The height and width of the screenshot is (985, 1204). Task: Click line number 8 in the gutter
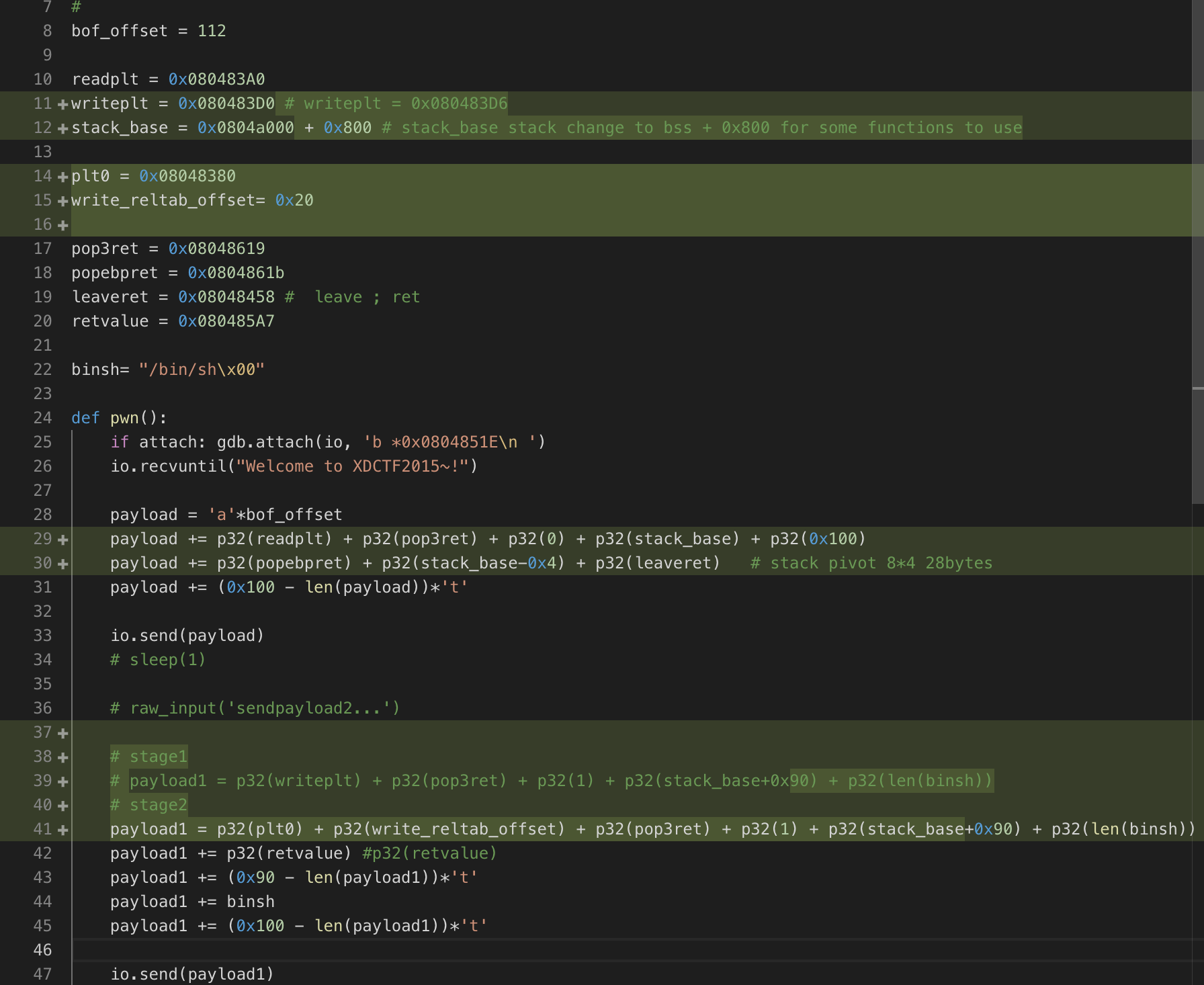pos(47,31)
